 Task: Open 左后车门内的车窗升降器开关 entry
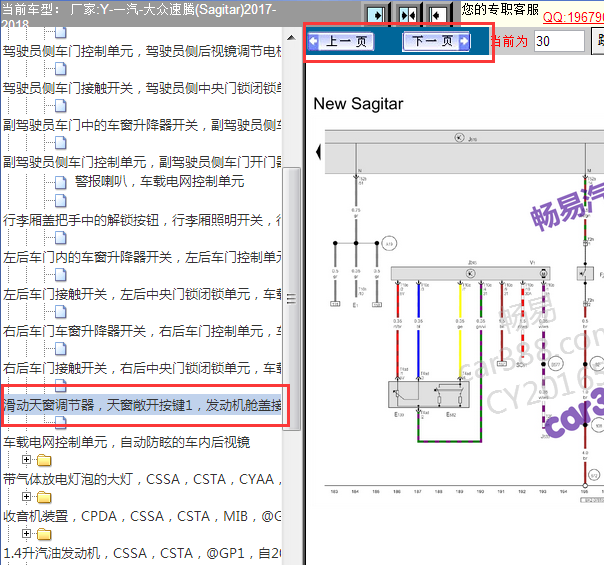click(x=142, y=257)
